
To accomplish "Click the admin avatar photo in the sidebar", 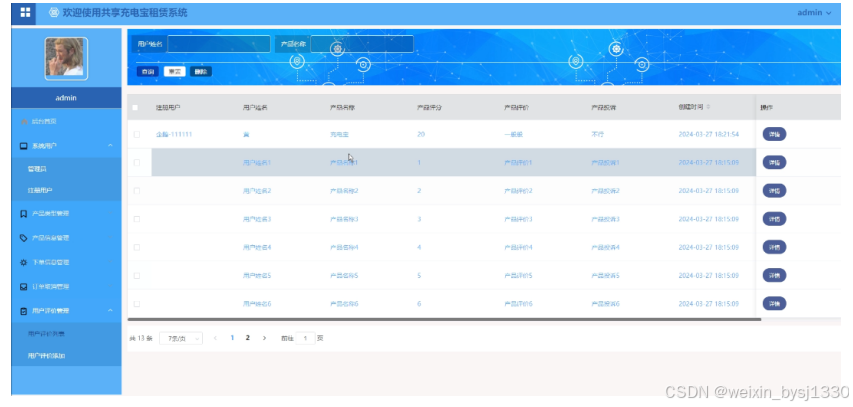I will (66, 59).
